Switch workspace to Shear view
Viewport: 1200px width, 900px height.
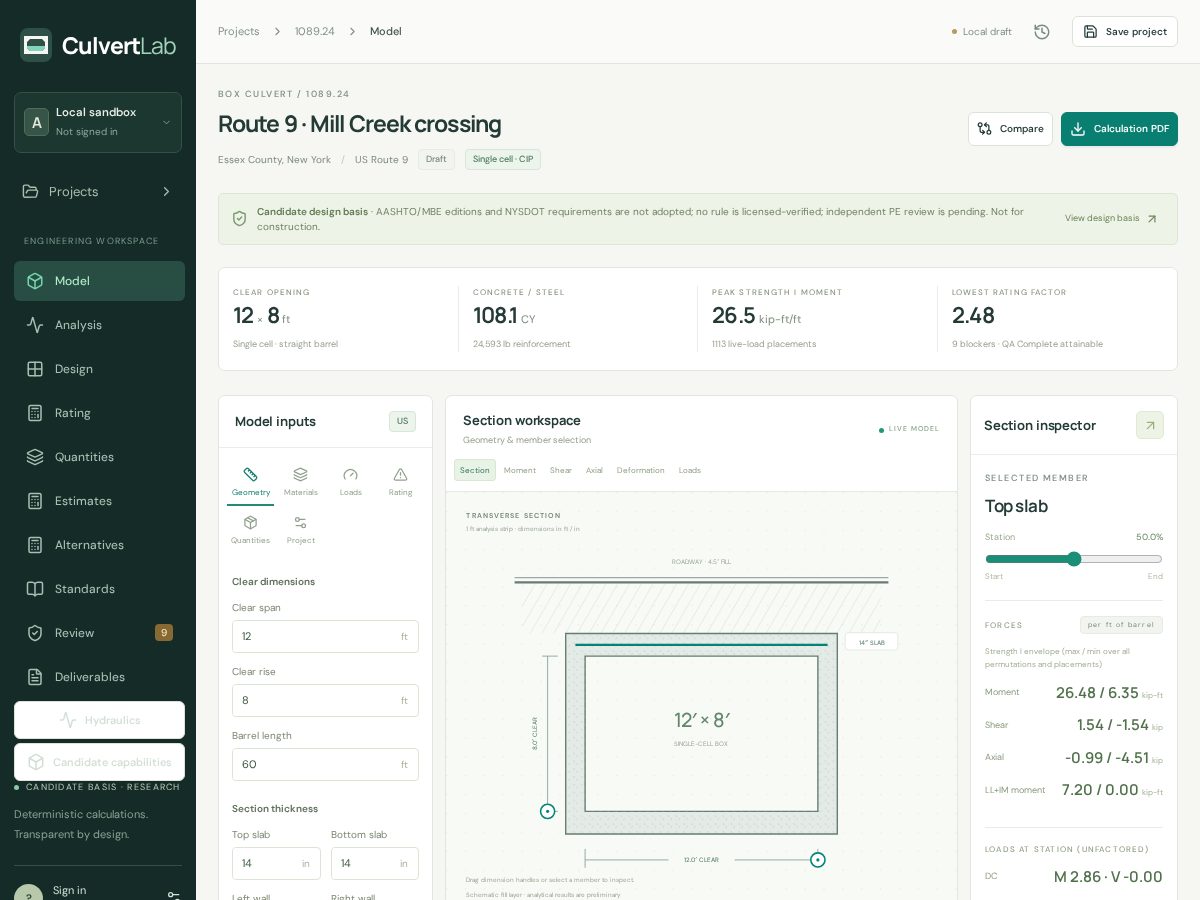click(561, 470)
